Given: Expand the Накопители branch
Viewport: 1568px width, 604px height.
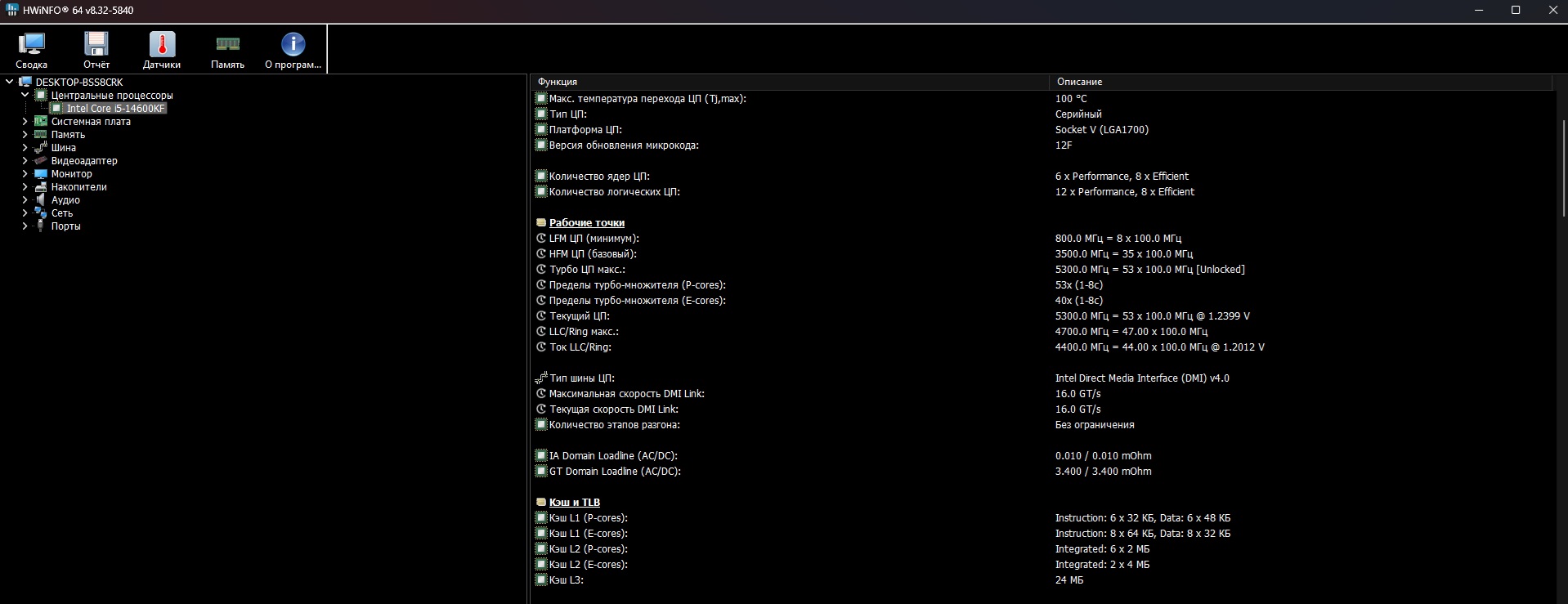Looking at the screenshot, I should point(25,186).
